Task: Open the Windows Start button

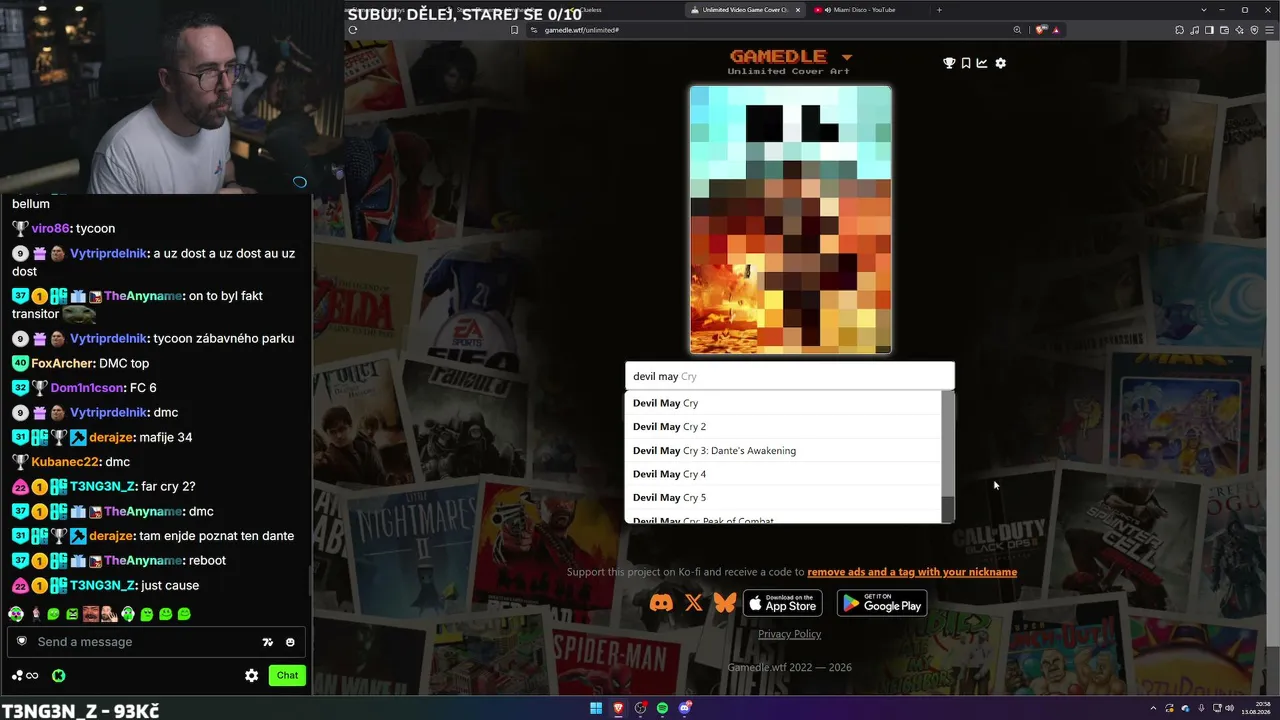Action: [x=596, y=709]
